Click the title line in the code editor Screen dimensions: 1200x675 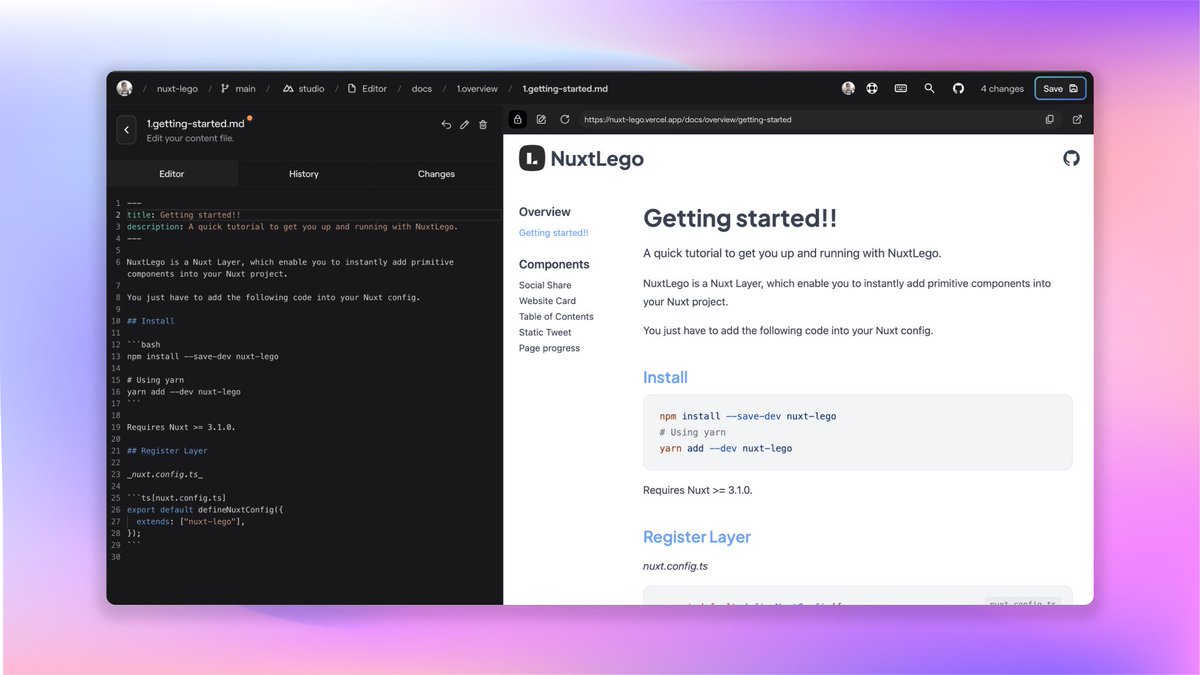(x=184, y=215)
